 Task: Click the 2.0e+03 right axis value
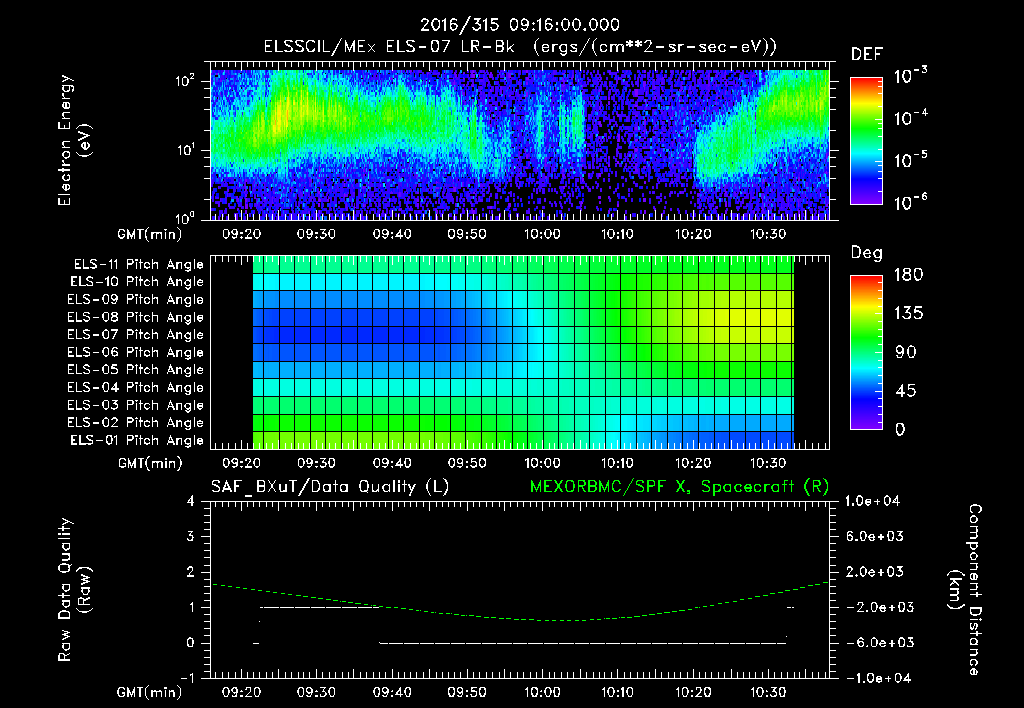(x=874, y=572)
